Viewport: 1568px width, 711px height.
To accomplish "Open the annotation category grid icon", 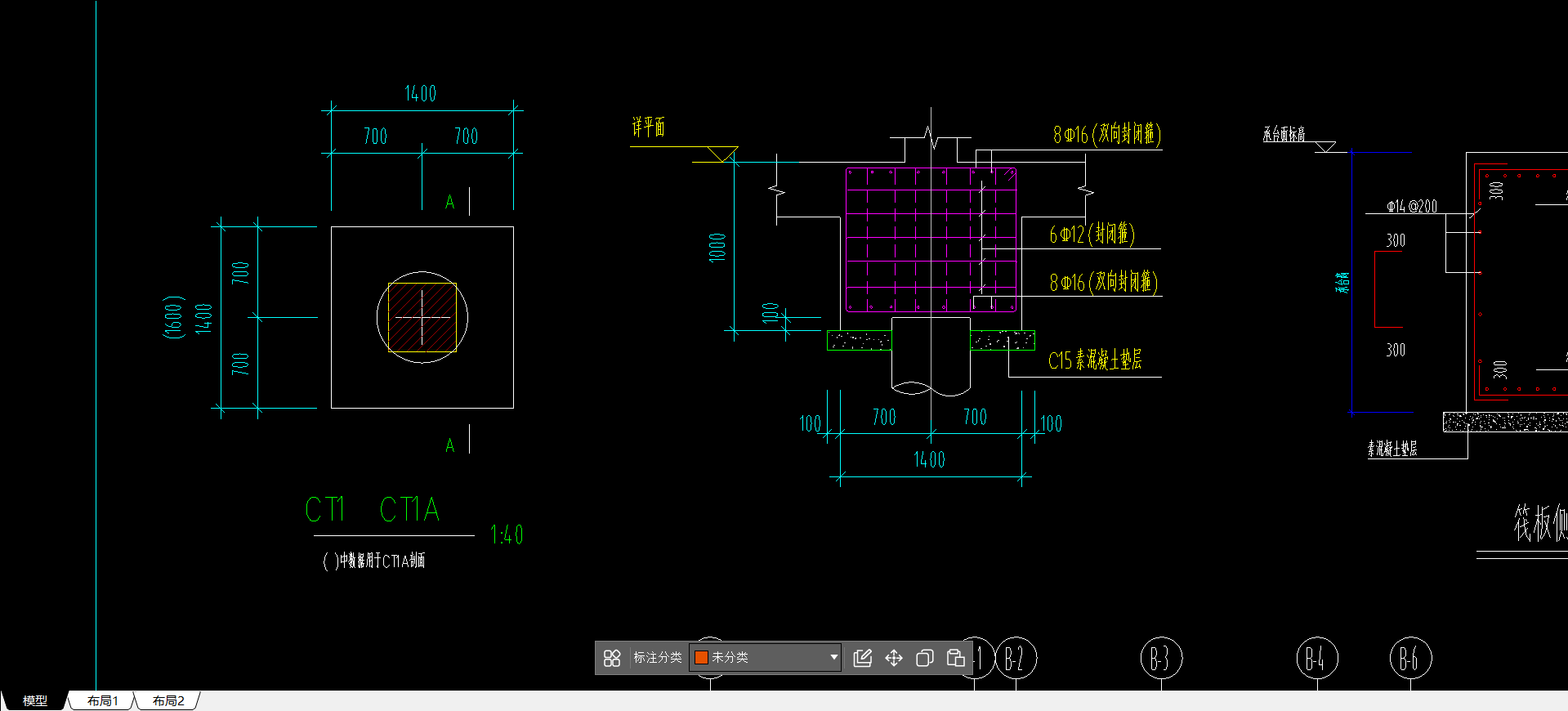I will point(612,658).
